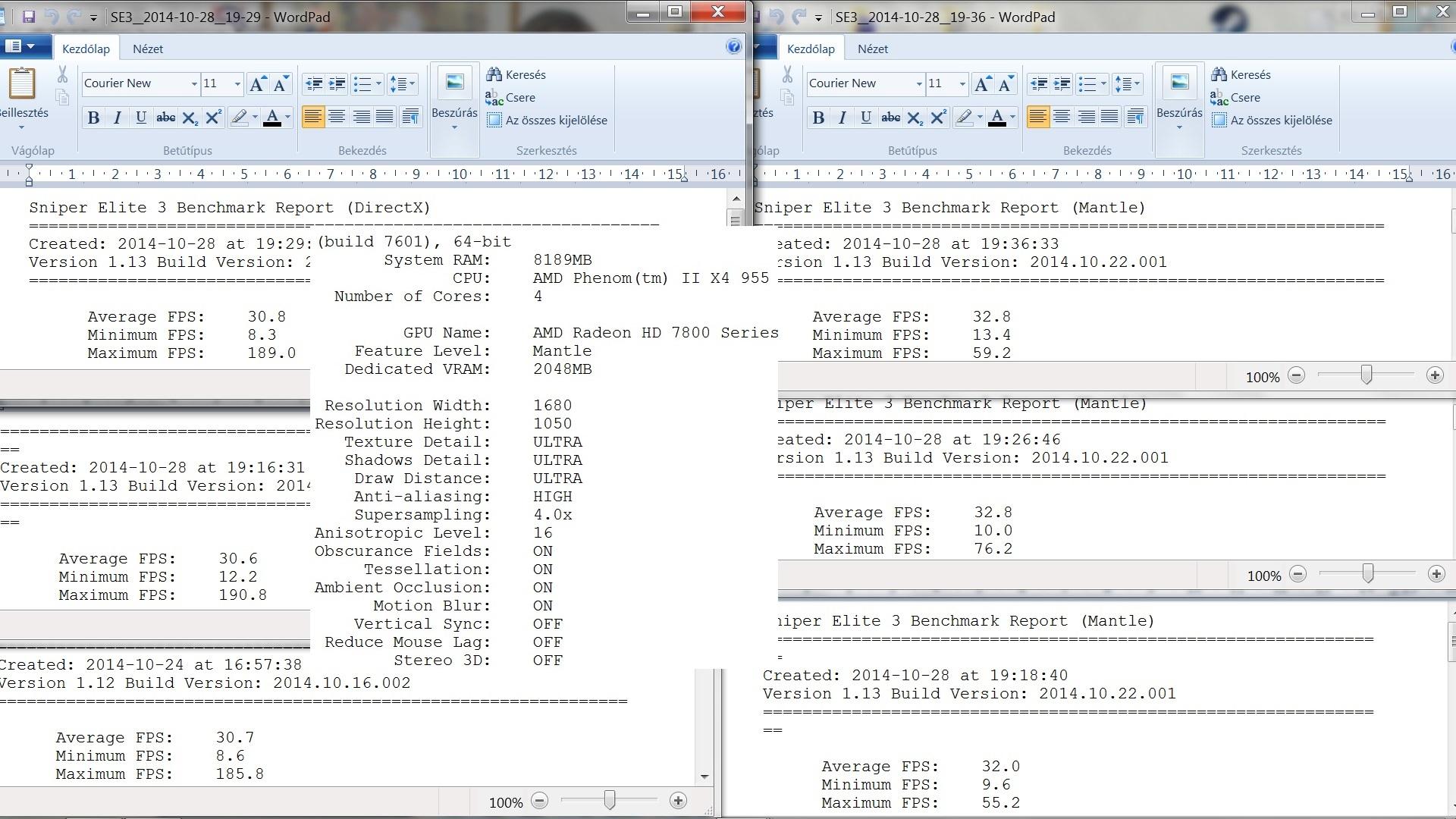This screenshot has width=1456, height=819.
Task: Align text left in left window
Action: tap(313, 117)
